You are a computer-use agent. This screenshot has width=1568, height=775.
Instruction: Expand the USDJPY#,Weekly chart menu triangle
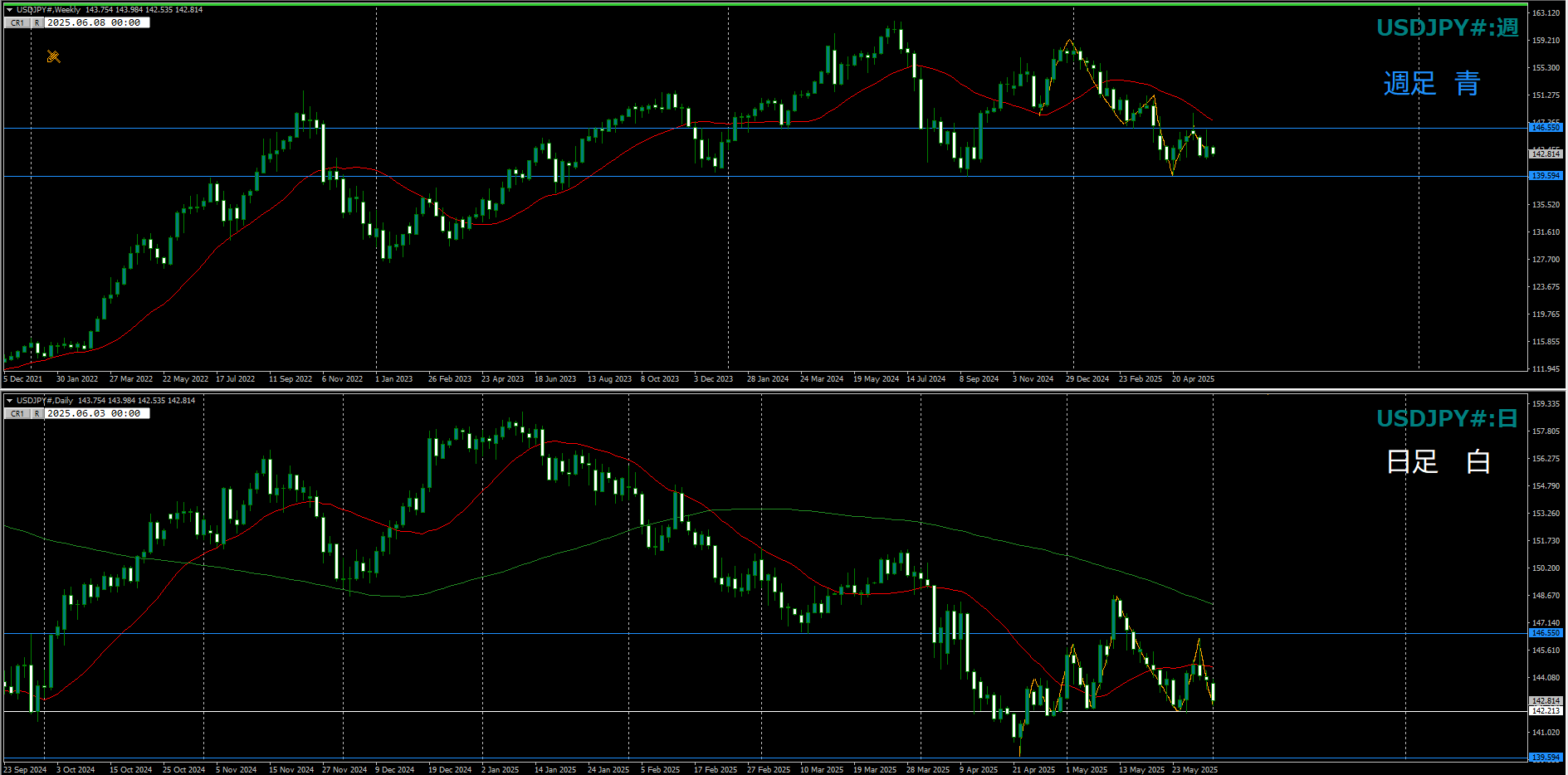coord(9,10)
